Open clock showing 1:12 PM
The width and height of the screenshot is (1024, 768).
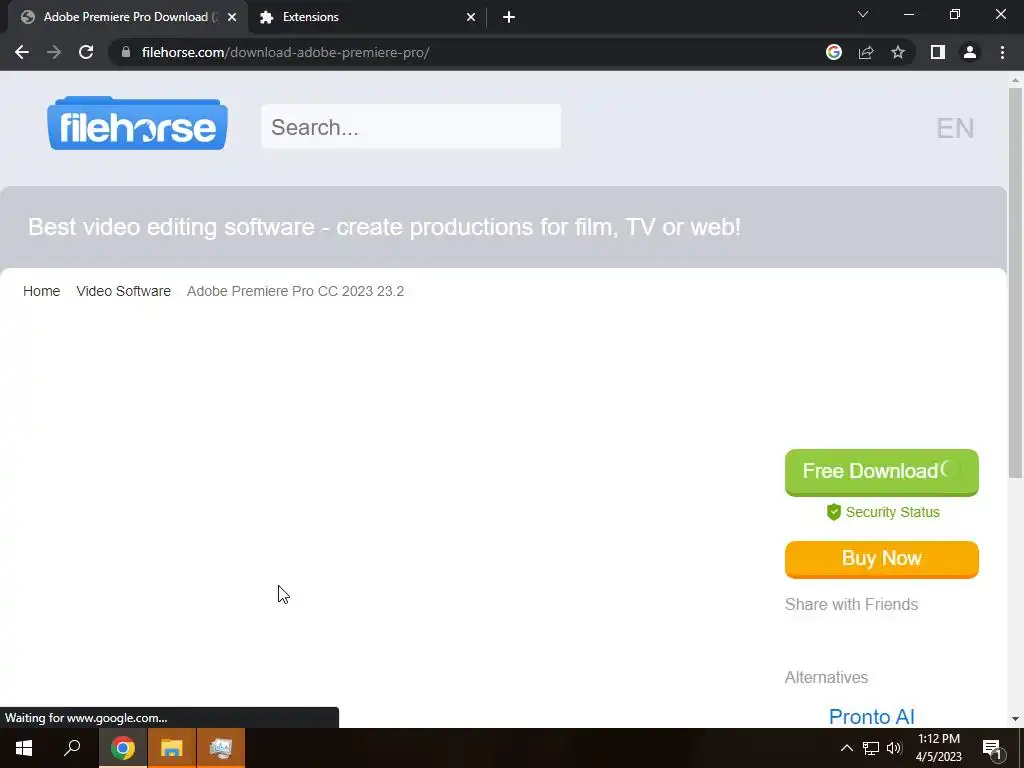(938, 748)
